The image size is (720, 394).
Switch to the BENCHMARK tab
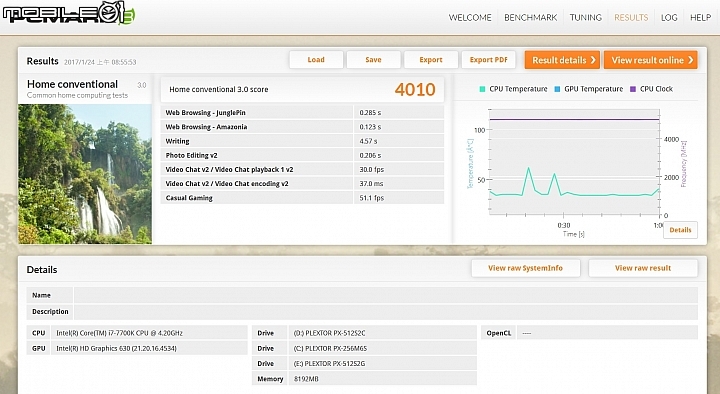530,17
